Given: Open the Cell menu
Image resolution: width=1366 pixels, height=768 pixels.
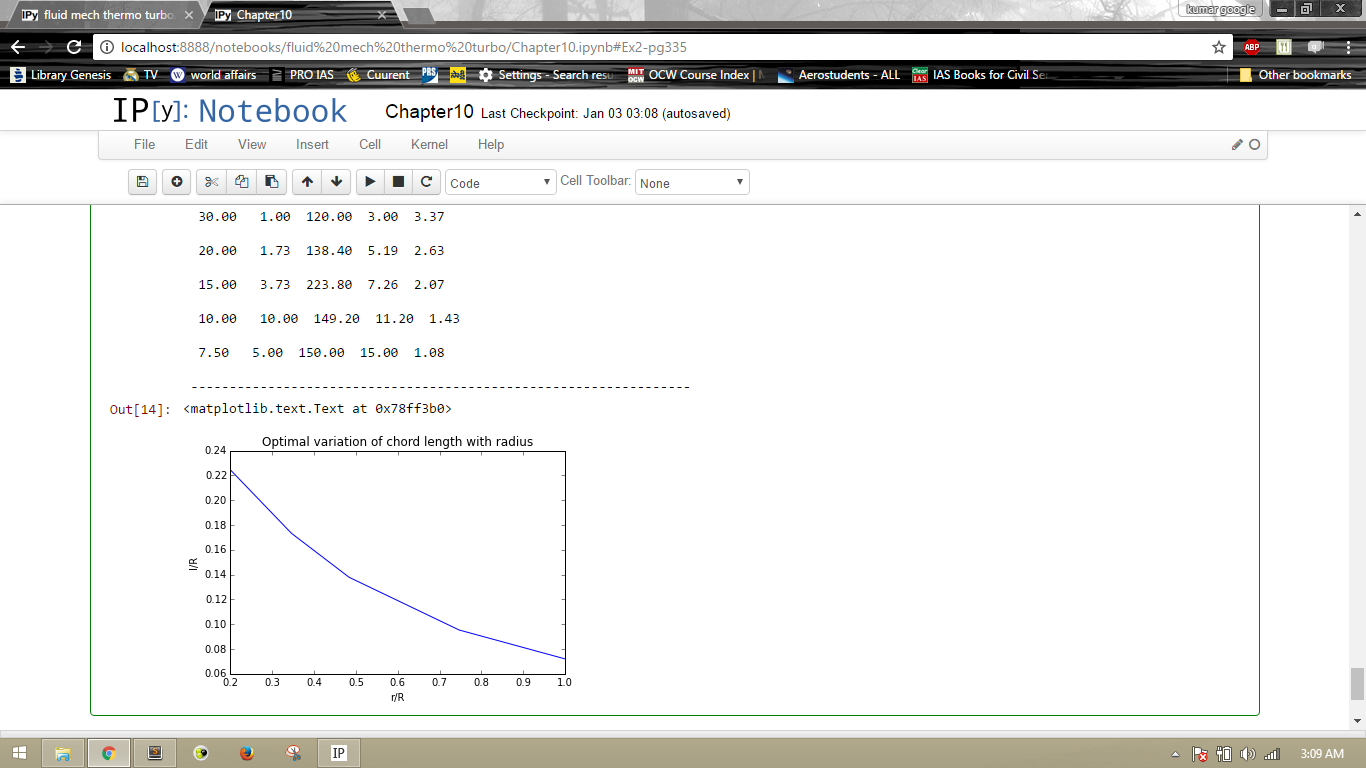Looking at the screenshot, I should (370, 144).
